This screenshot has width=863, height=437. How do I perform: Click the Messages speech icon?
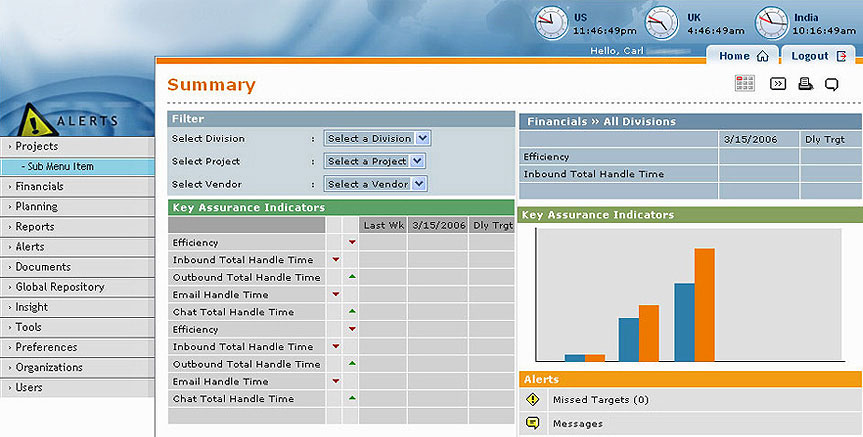click(x=532, y=423)
